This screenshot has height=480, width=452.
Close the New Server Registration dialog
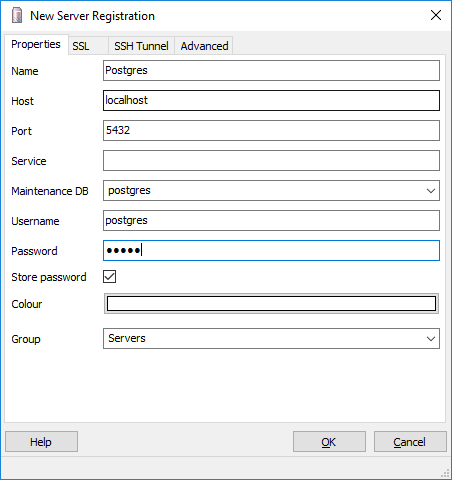coord(436,15)
